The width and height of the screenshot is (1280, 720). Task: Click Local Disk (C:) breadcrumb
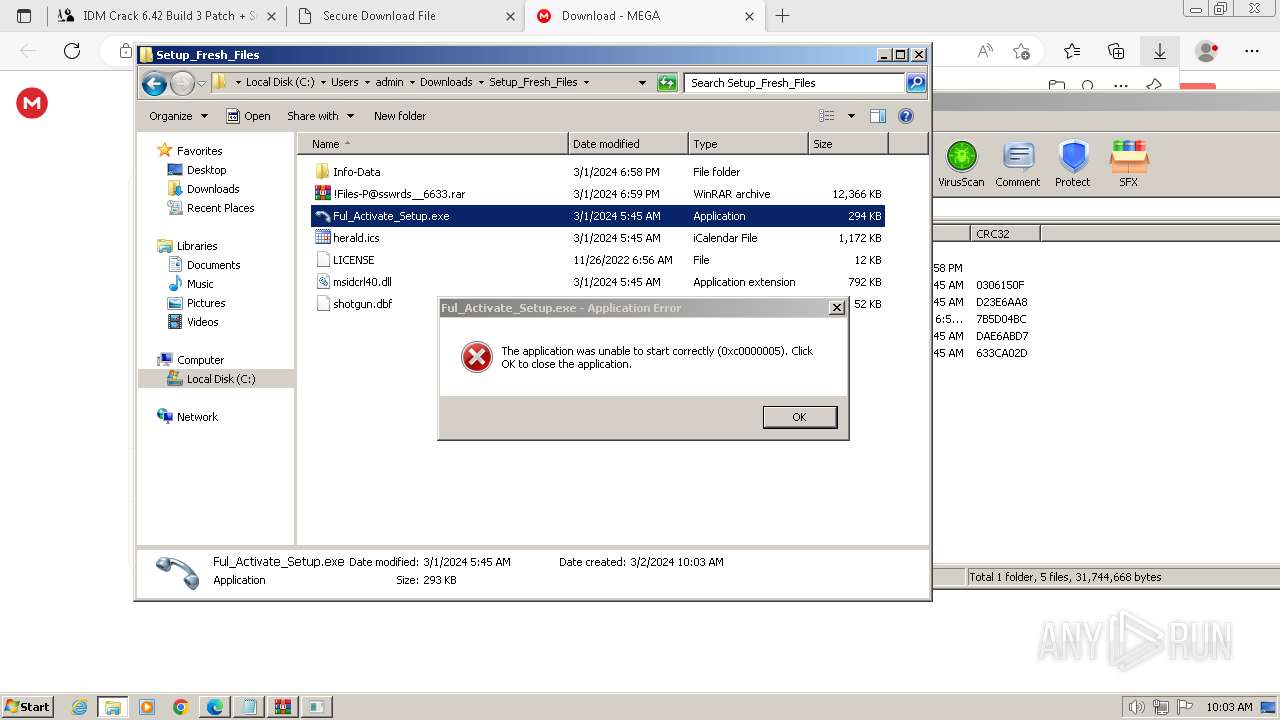click(x=280, y=82)
